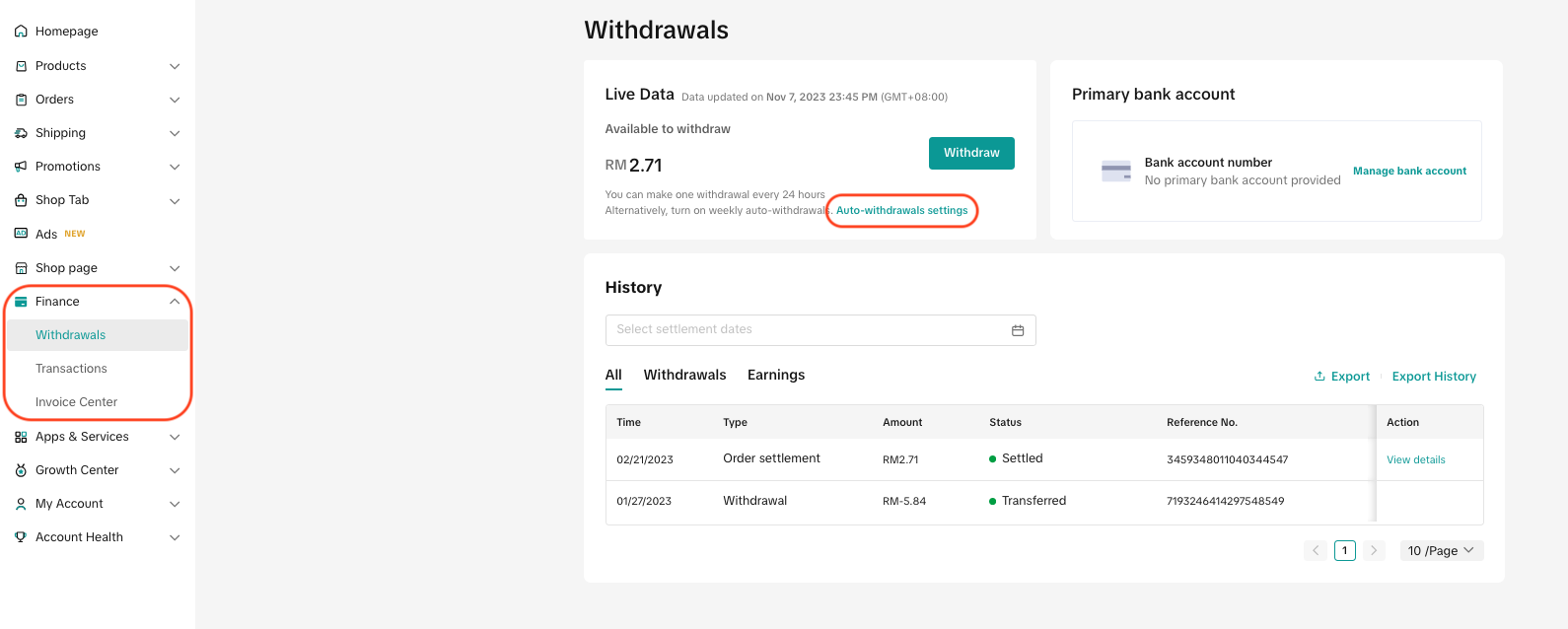Click the 01/27/2023 date cell
This screenshot has width=1568, height=629.
coord(644,501)
